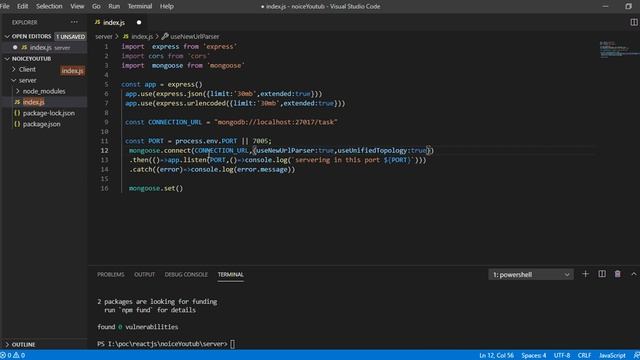Open the View menu
640x360 pixels.
point(77,6)
